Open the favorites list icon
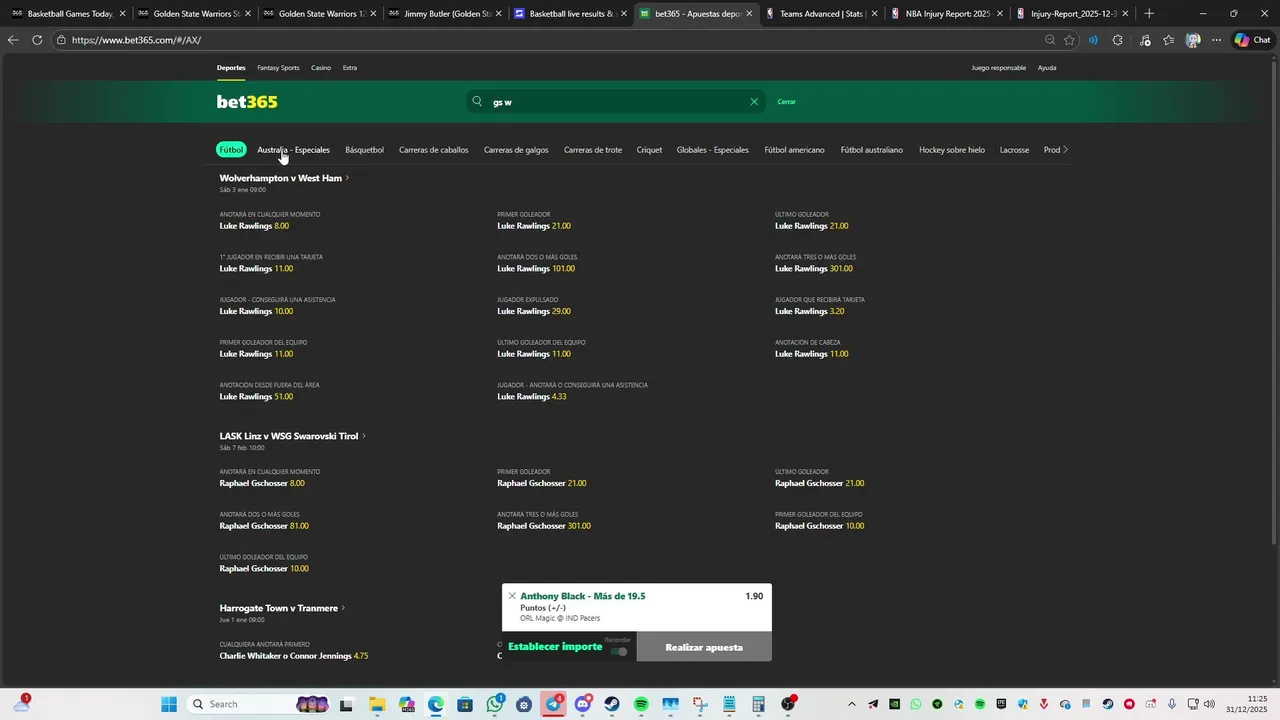Image resolution: width=1280 pixels, height=720 pixels. pyautogui.click(x=1168, y=40)
